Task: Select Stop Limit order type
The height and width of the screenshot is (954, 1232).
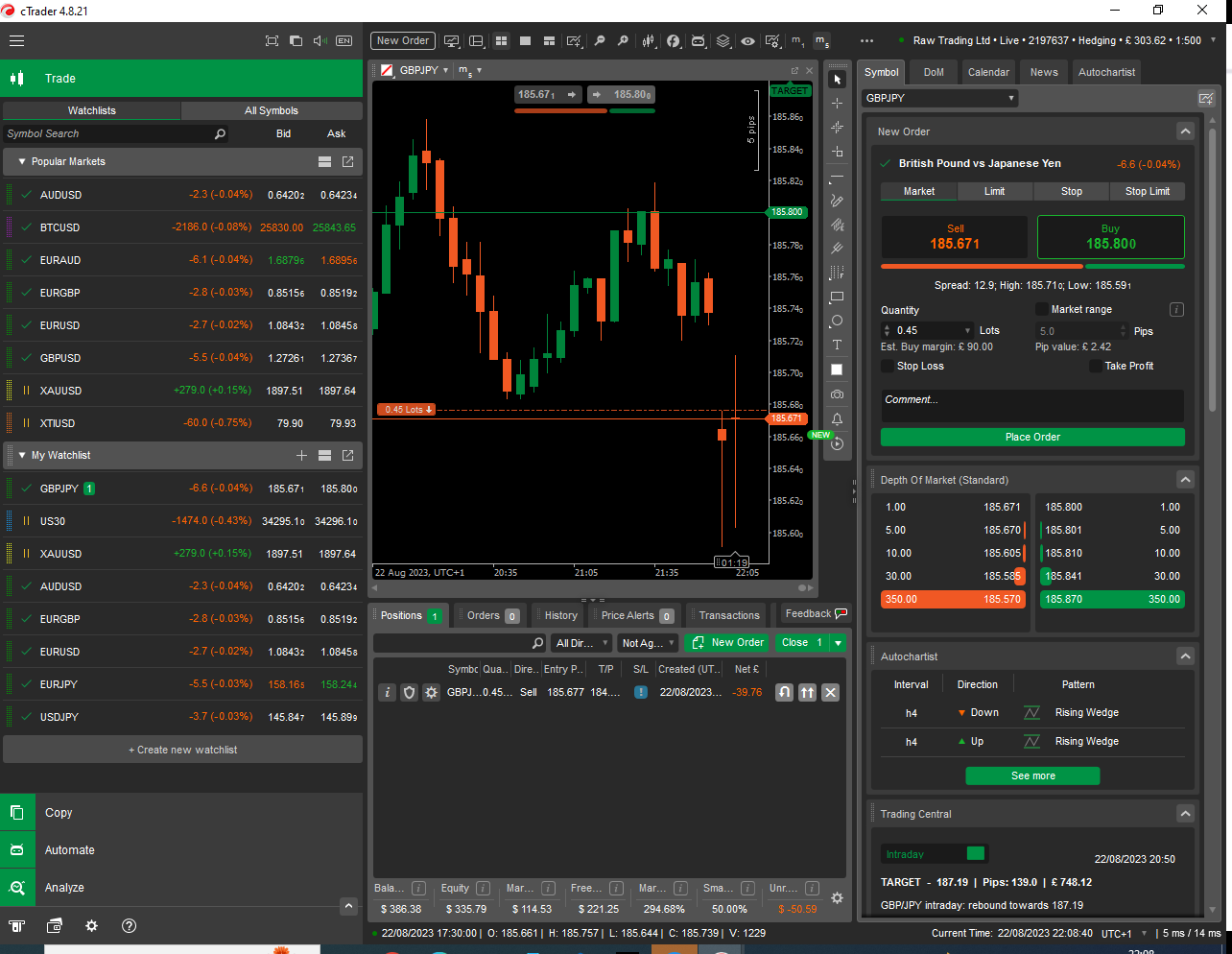Action: tap(1147, 191)
